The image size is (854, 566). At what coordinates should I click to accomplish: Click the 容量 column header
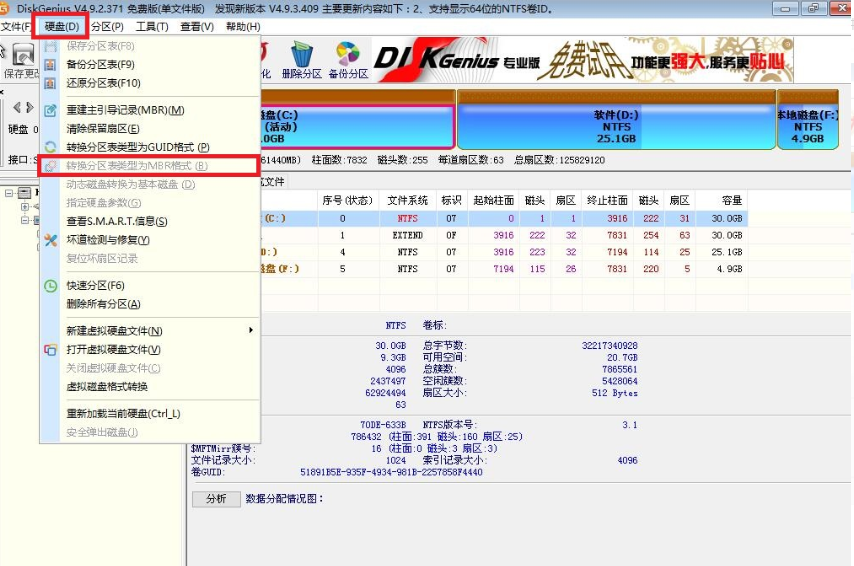tap(732, 200)
